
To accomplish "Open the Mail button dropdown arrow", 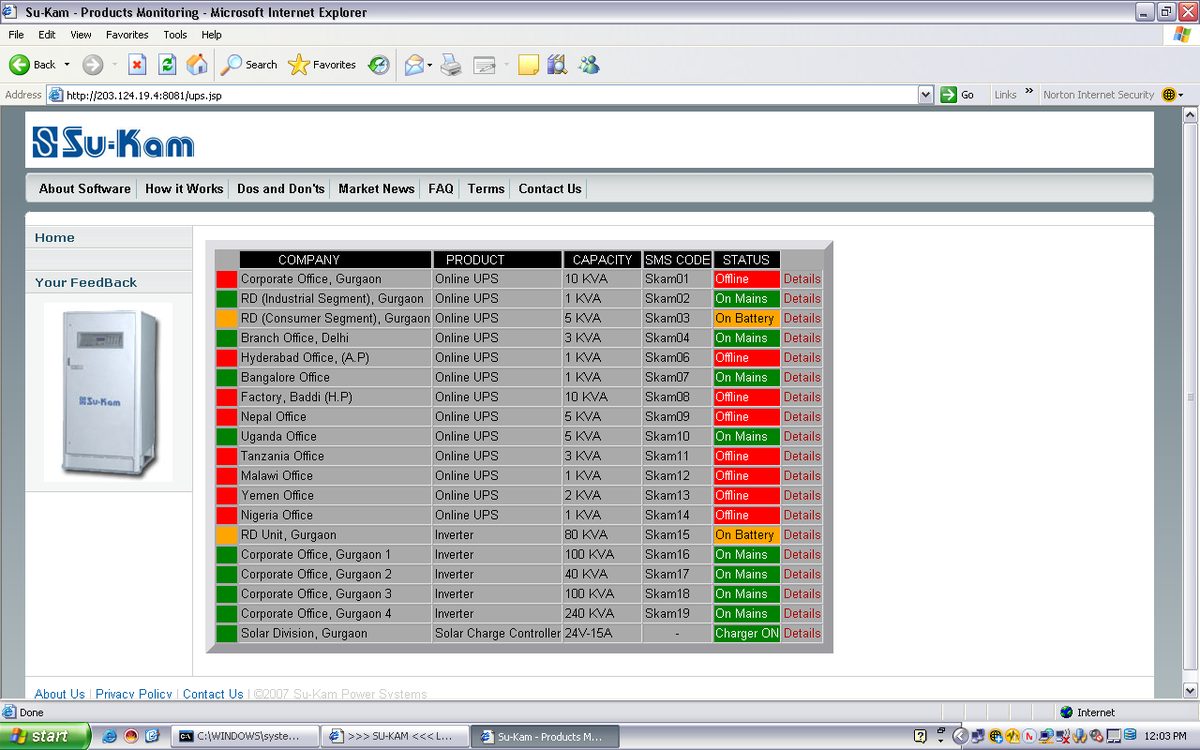I will click(x=430, y=65).
